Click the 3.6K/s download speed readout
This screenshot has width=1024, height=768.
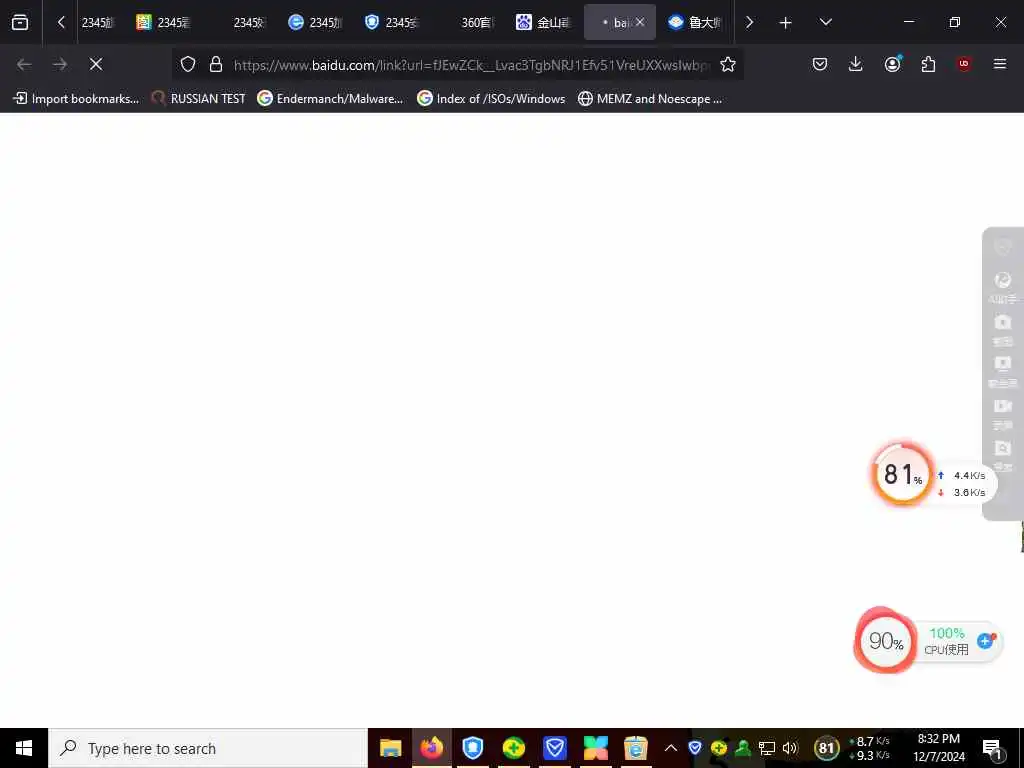[x=962, y=492]
